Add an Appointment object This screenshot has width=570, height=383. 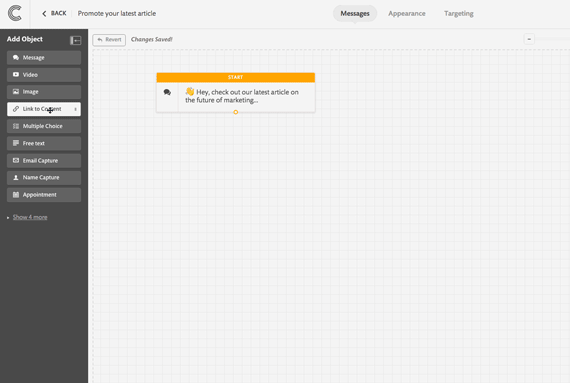tap(44, 195)
